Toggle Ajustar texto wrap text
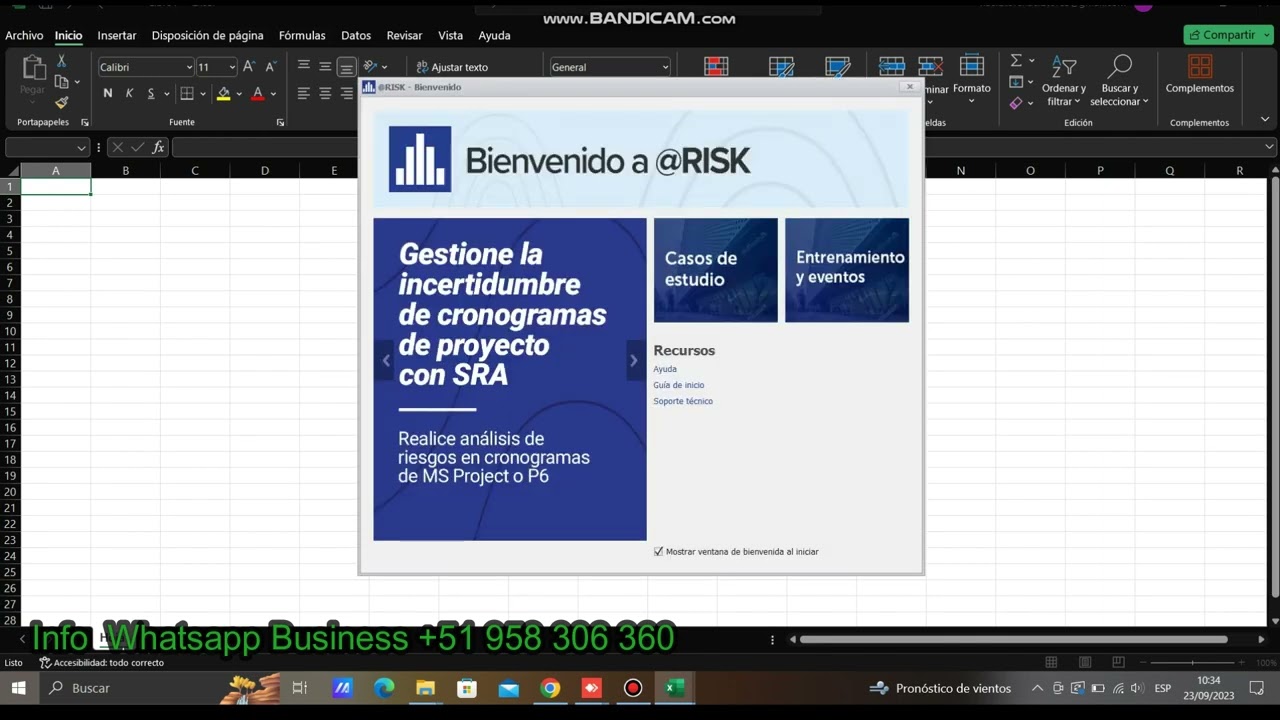This screenshot has width=1280, height=720. coord(453,67)
